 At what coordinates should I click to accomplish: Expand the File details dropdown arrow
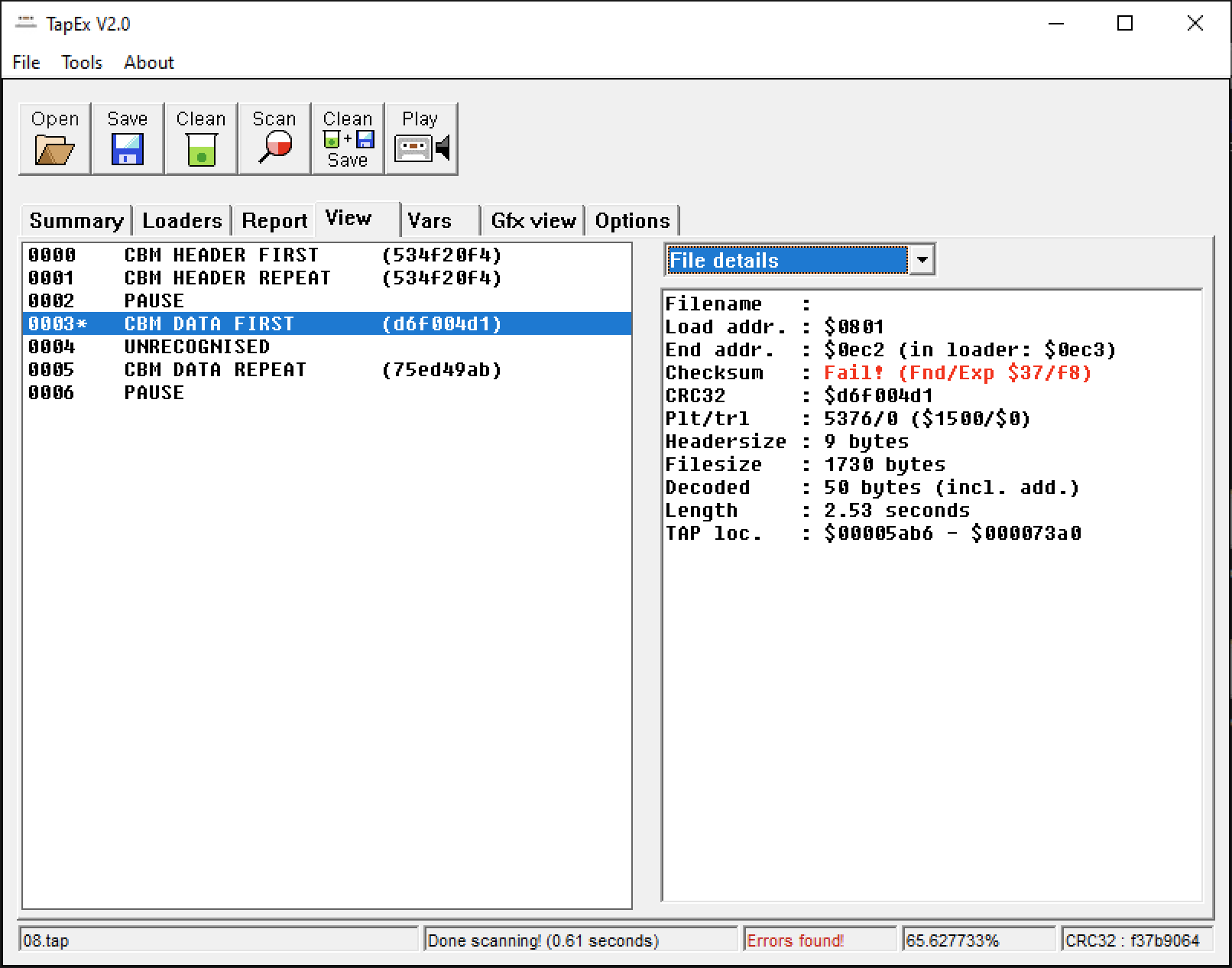pos(922,260)
